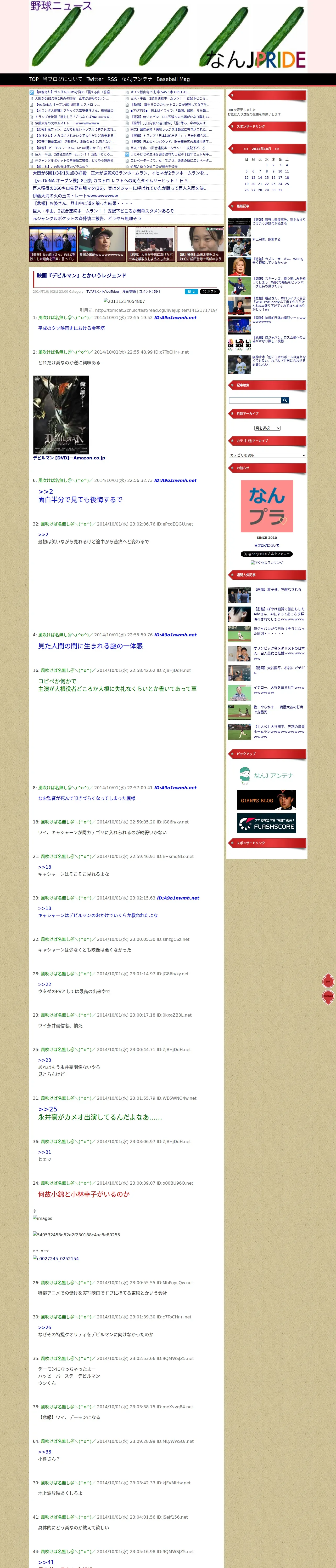Click the なんJ PRIDE header logo
The image size is (336, 1568).
click(255, 59)
